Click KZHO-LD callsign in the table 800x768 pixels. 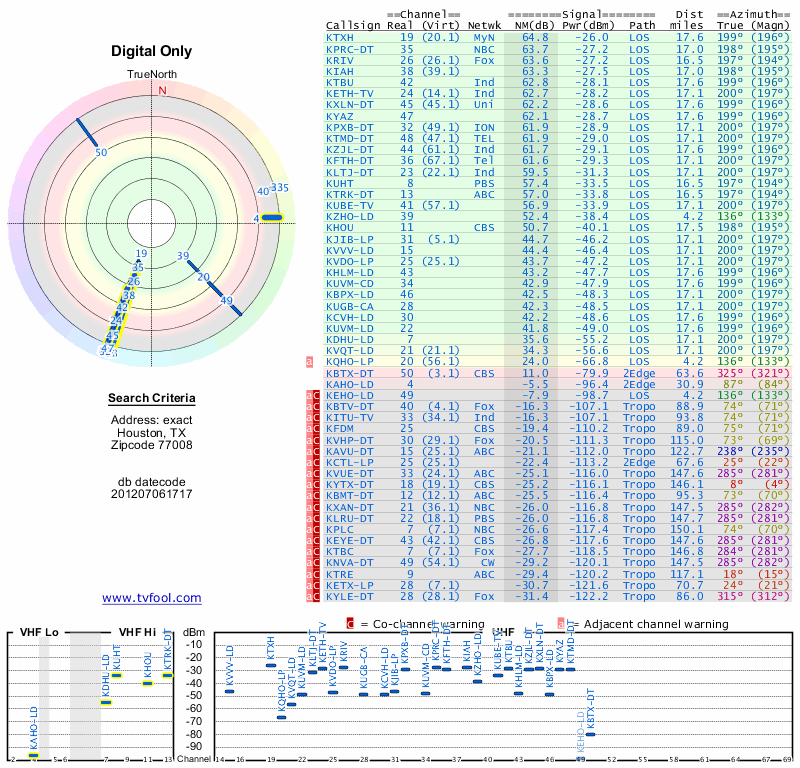click(350, 217)
